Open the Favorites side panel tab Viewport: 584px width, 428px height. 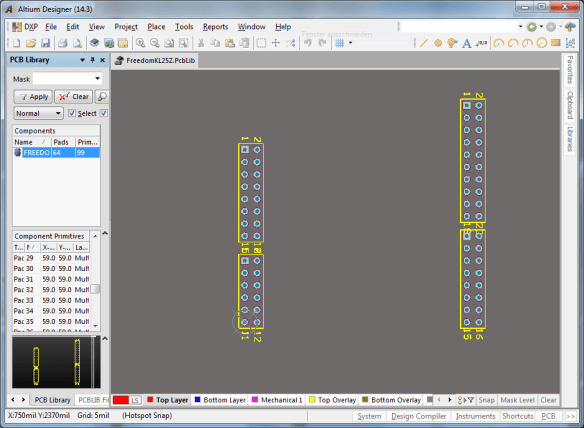coord(570,70)
